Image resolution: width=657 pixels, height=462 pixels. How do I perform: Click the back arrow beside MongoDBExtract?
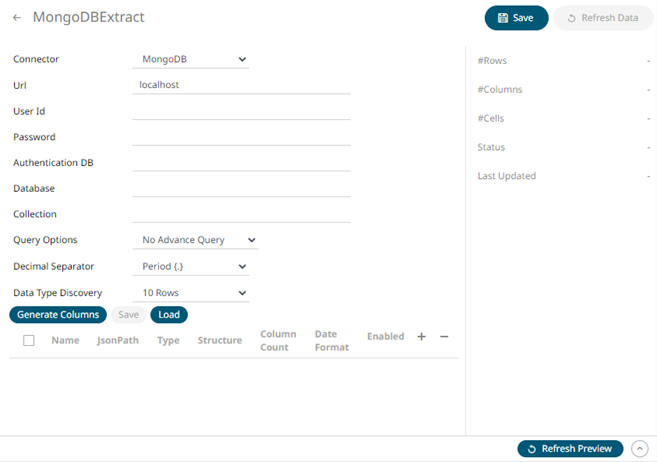click(17, 18)
